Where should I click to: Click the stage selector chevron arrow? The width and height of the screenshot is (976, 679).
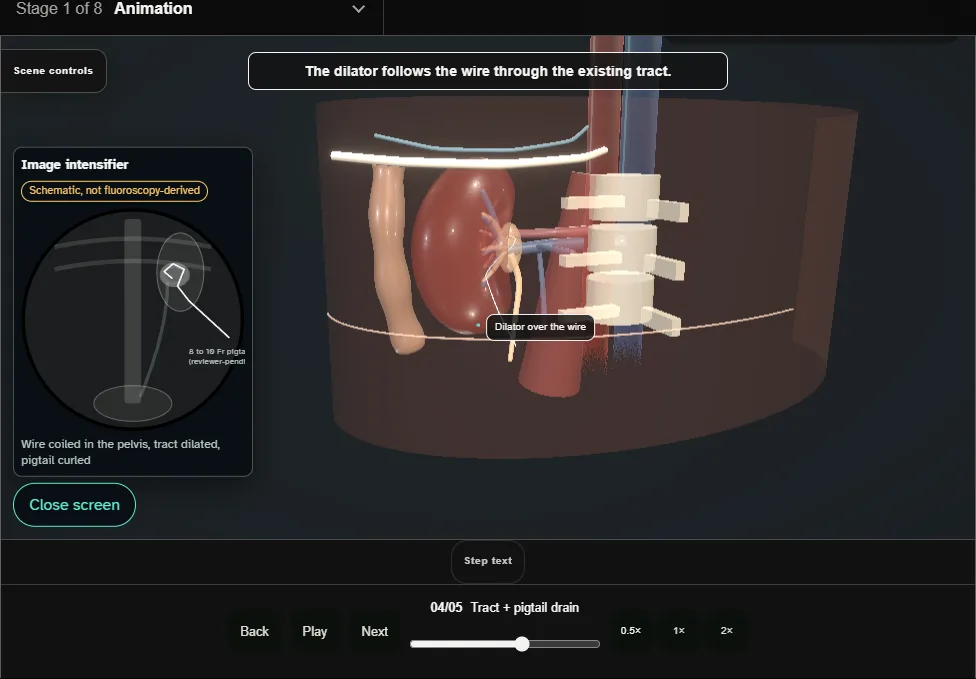(359, 9)
